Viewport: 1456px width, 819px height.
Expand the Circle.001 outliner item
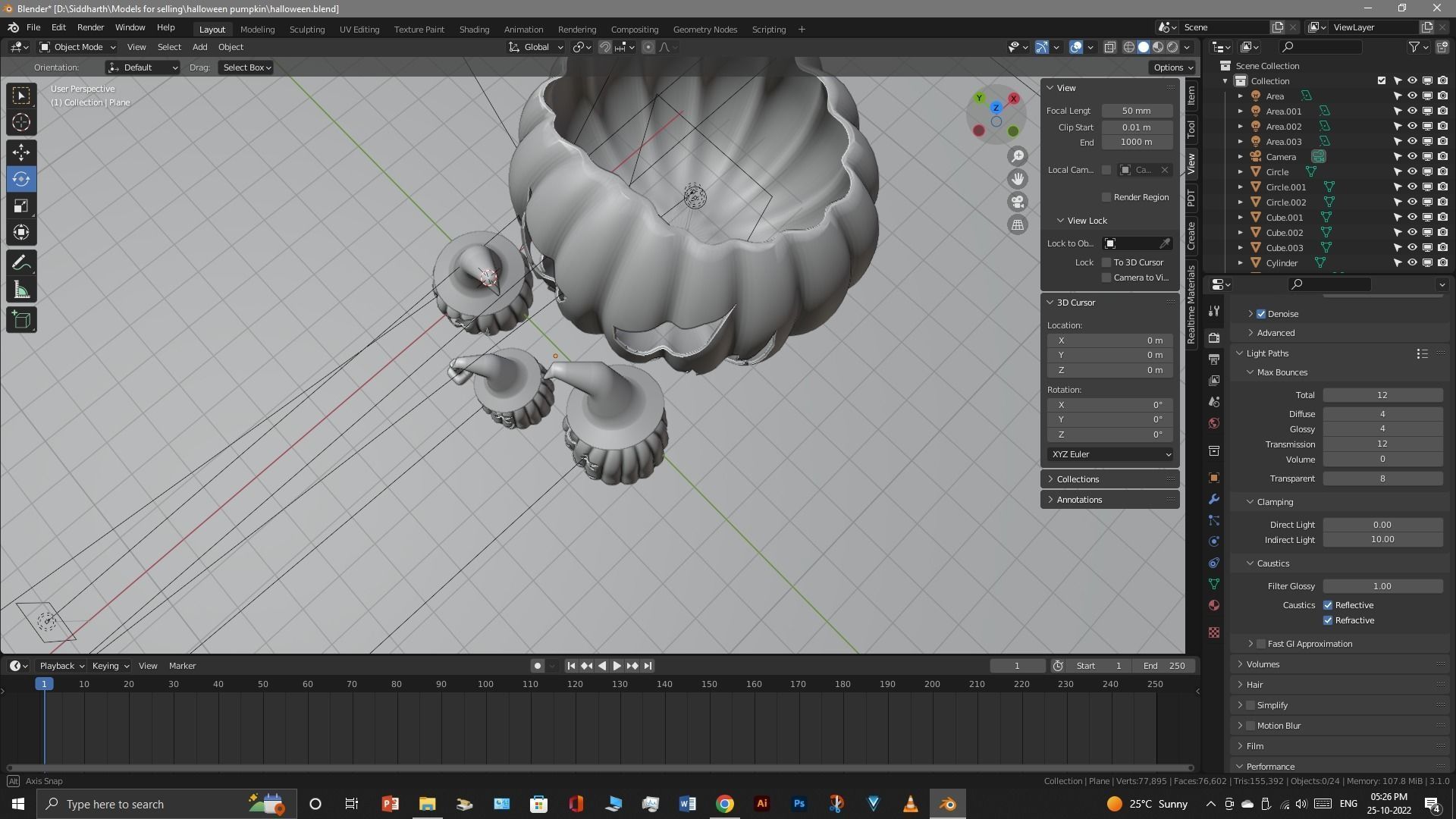[1241, 187]
